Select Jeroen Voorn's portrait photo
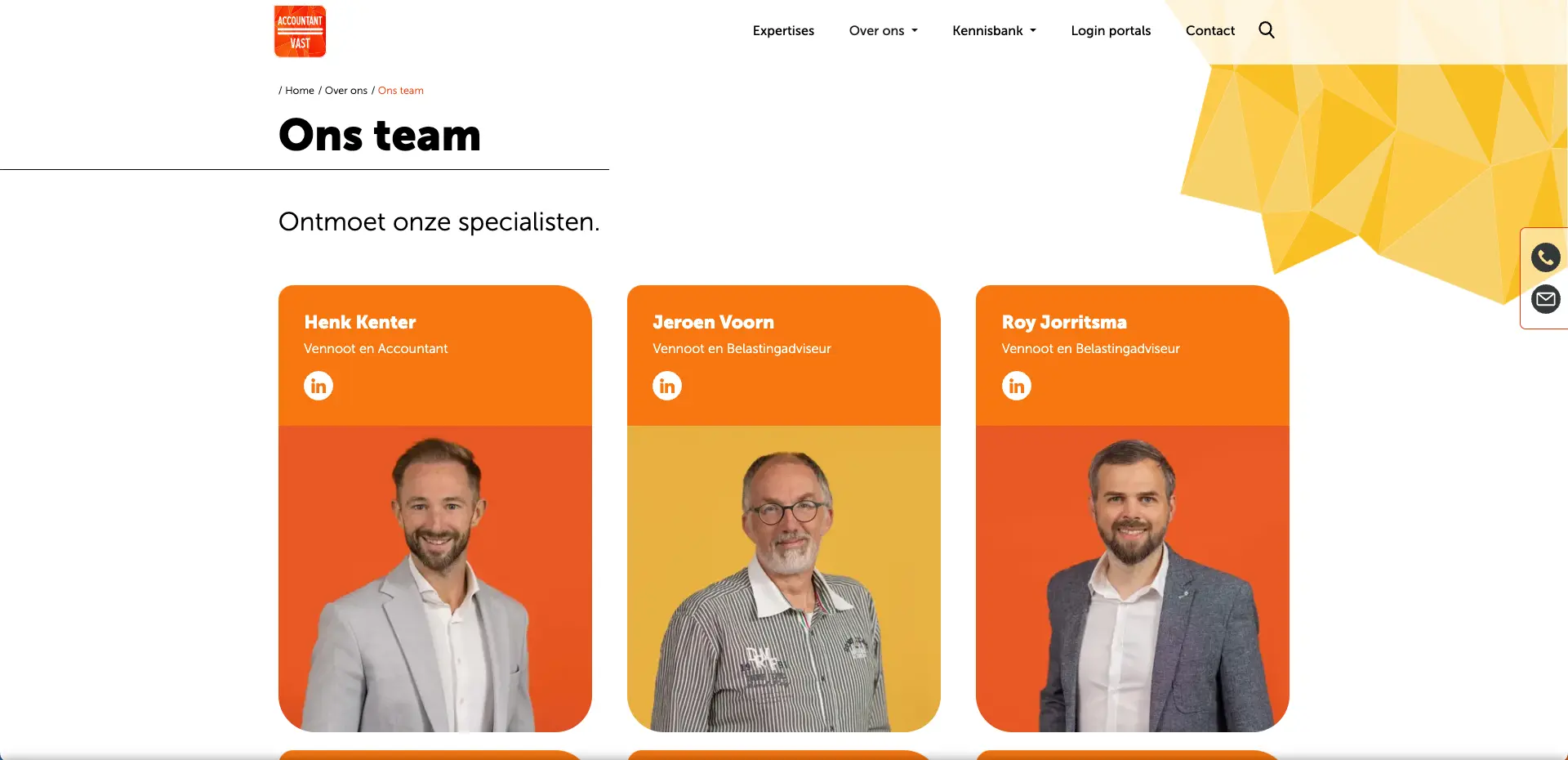 [784, 579]
